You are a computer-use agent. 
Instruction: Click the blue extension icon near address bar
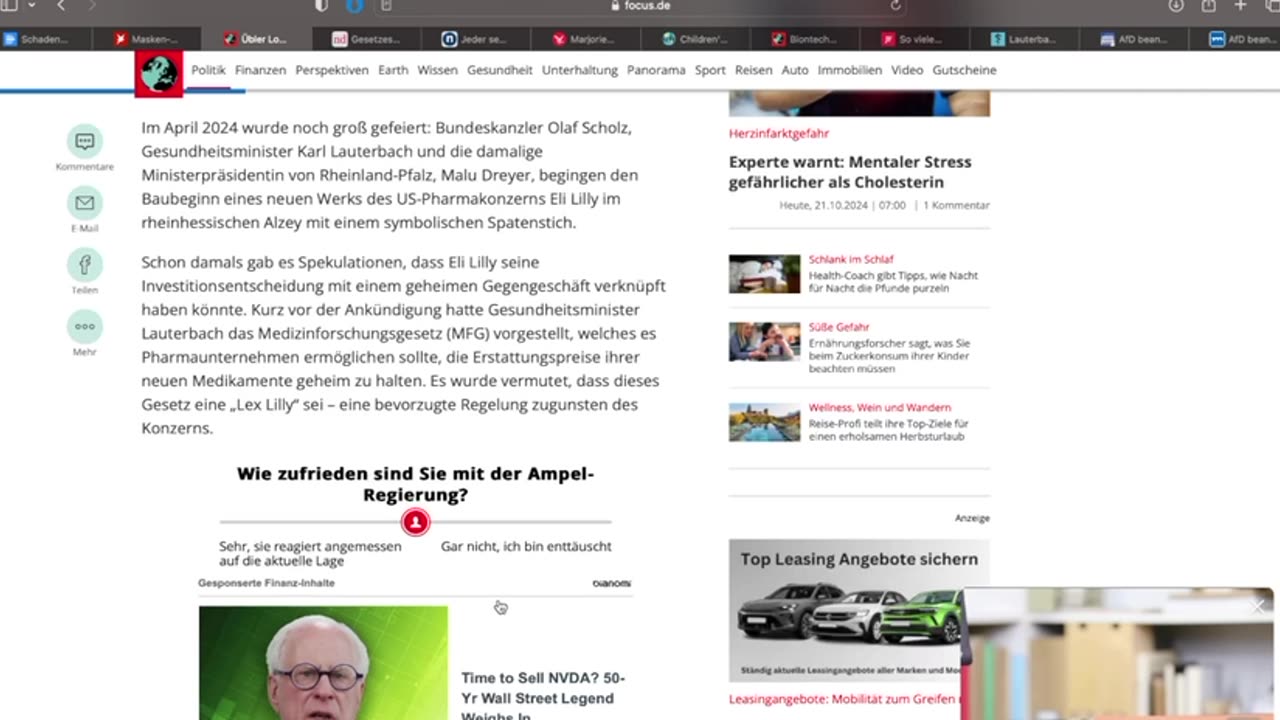(x=354, y=6)
